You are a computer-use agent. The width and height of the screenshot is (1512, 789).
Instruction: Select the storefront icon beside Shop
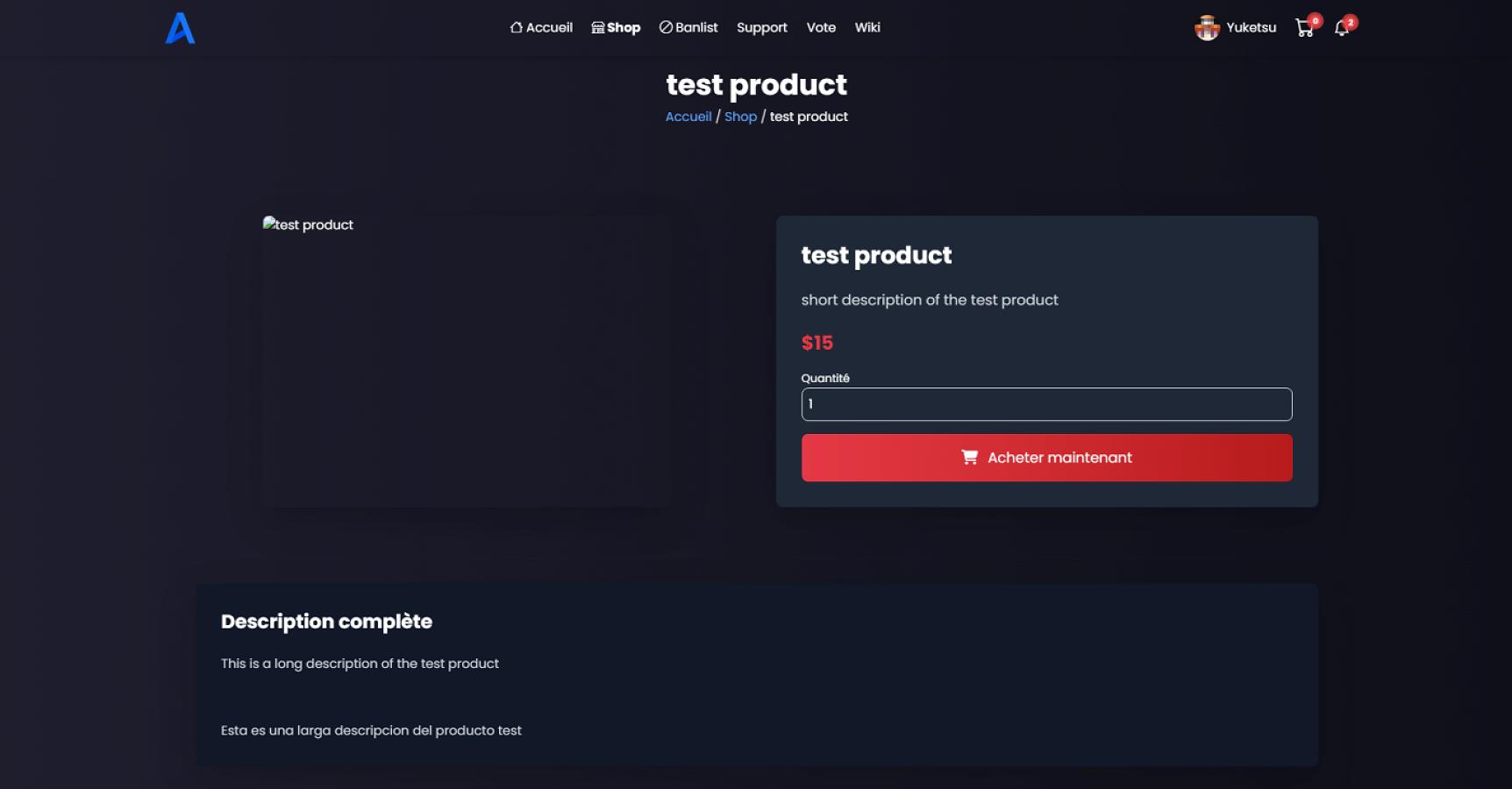[596, 27]
